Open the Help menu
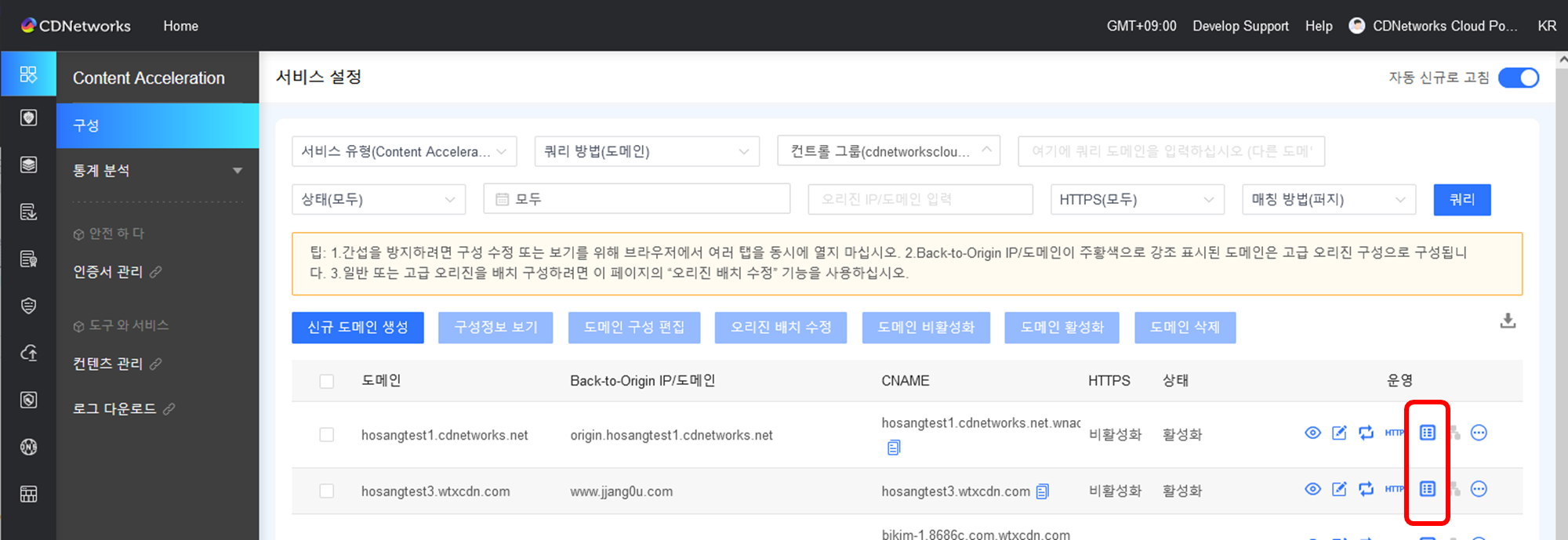The height and width of the screenshot is (540, 1568). click(1319, 26)
